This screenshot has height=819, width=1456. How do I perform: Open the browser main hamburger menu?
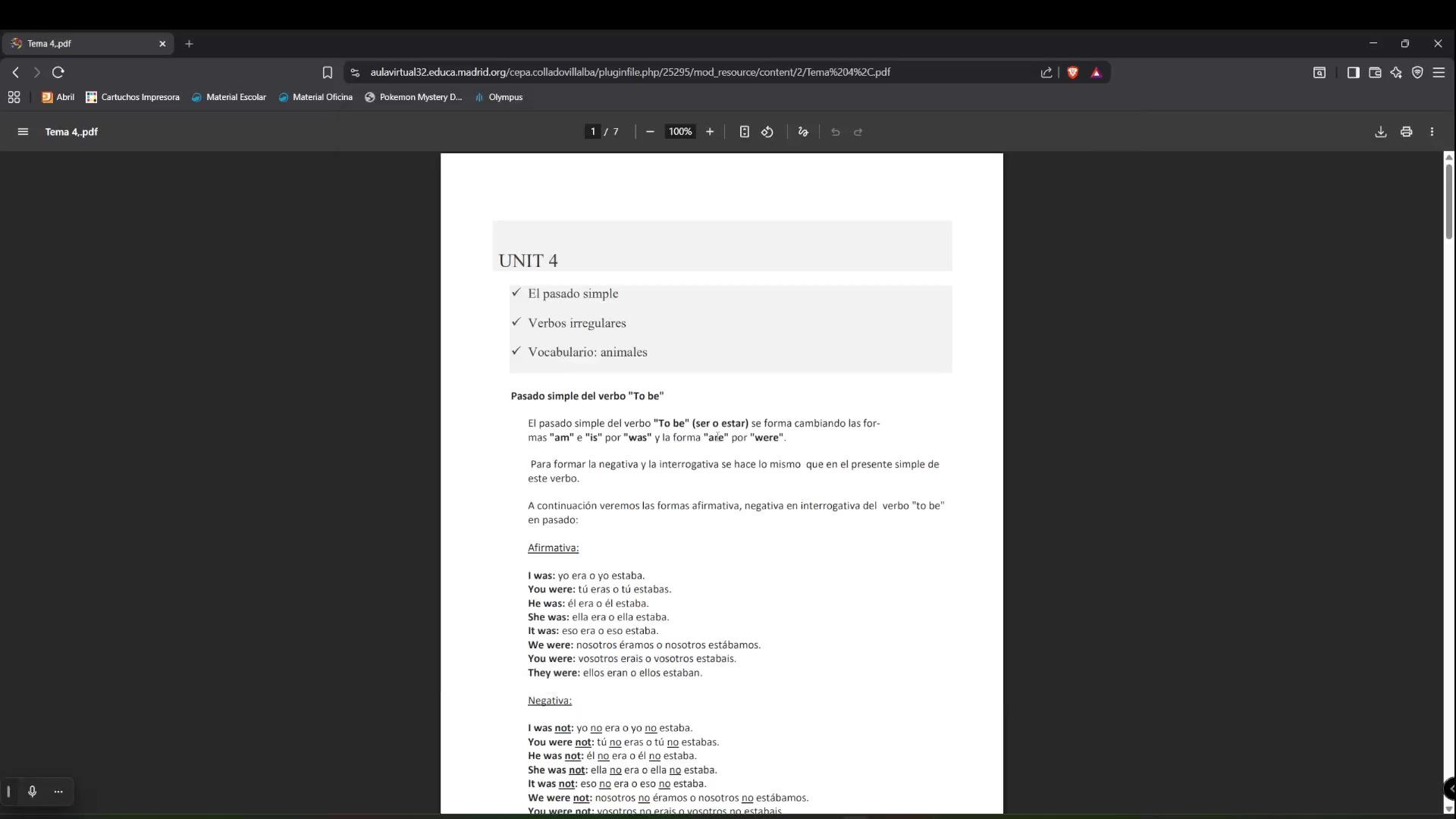[1439, 73]
